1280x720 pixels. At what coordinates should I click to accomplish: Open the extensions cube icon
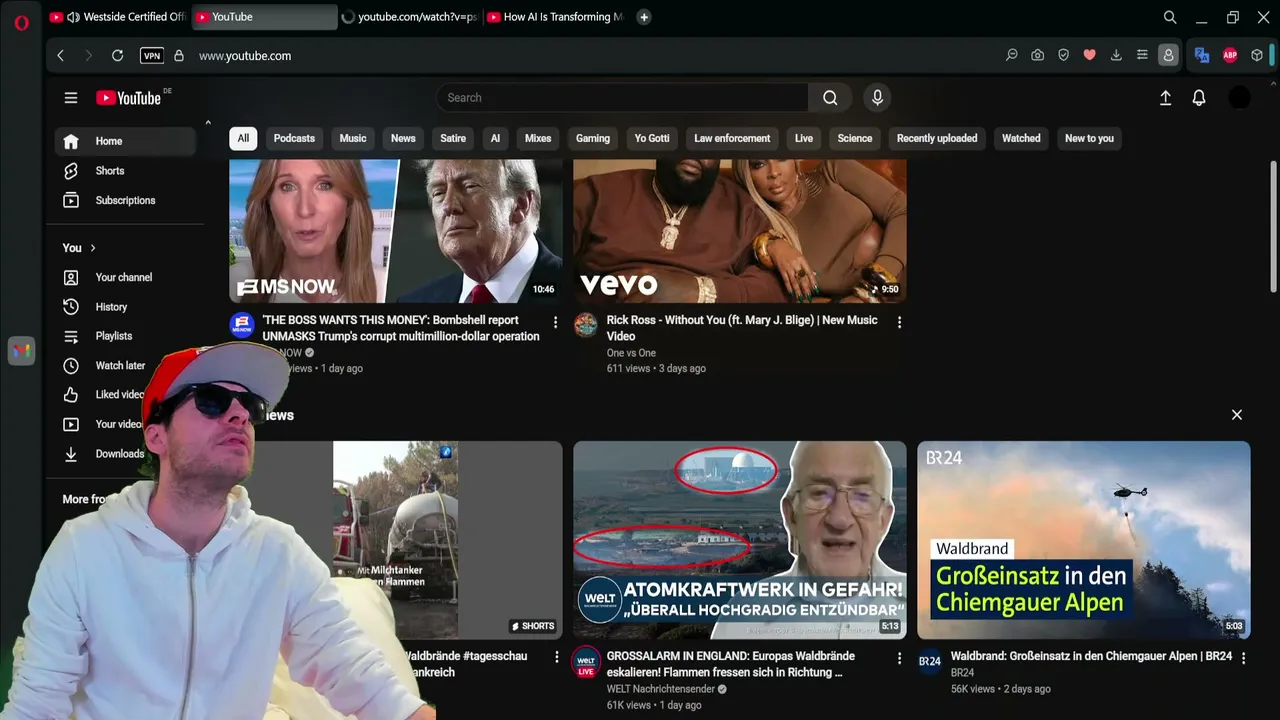1257,56
